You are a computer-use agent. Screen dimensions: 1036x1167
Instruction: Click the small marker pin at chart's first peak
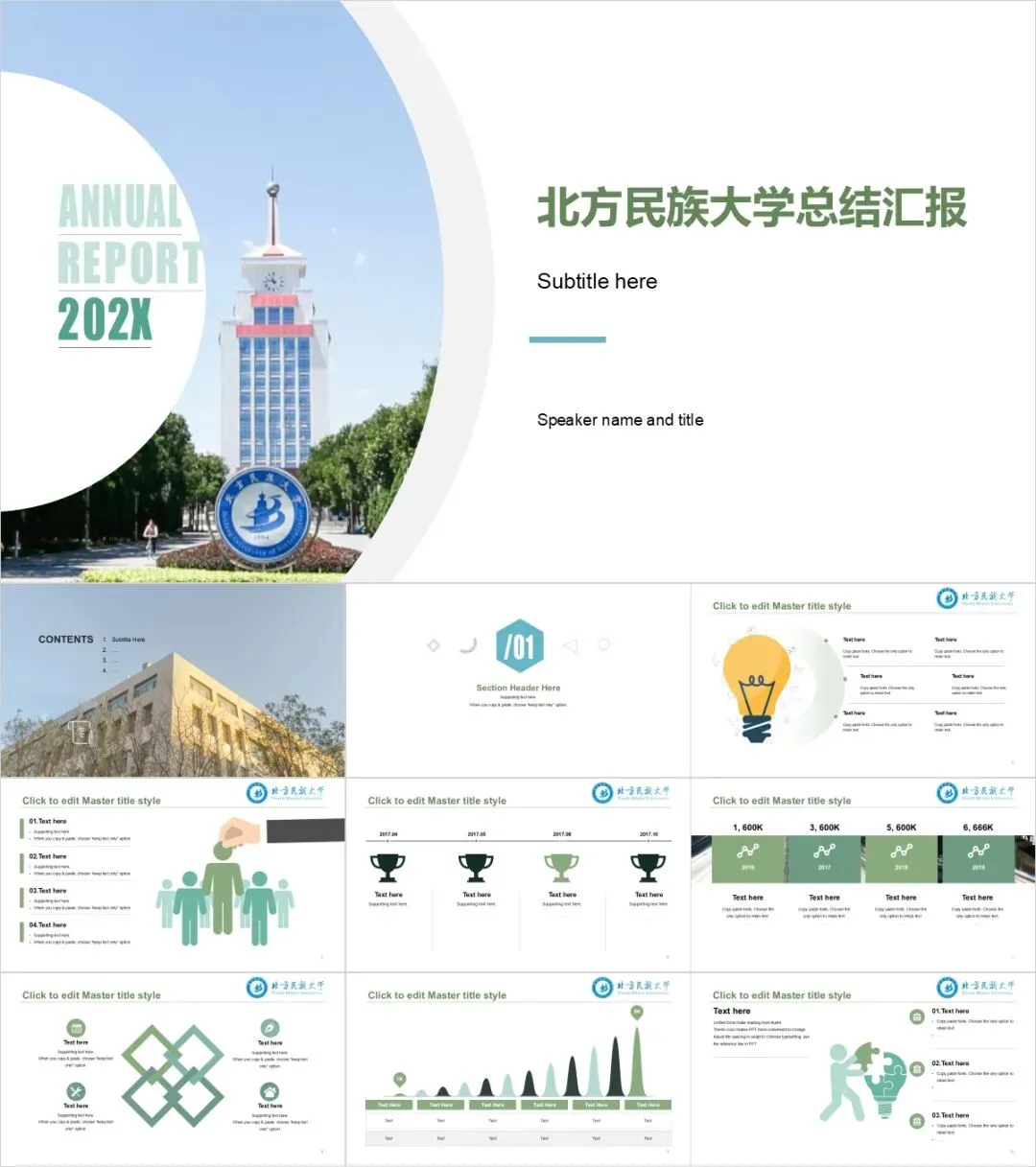(400, 1081)
